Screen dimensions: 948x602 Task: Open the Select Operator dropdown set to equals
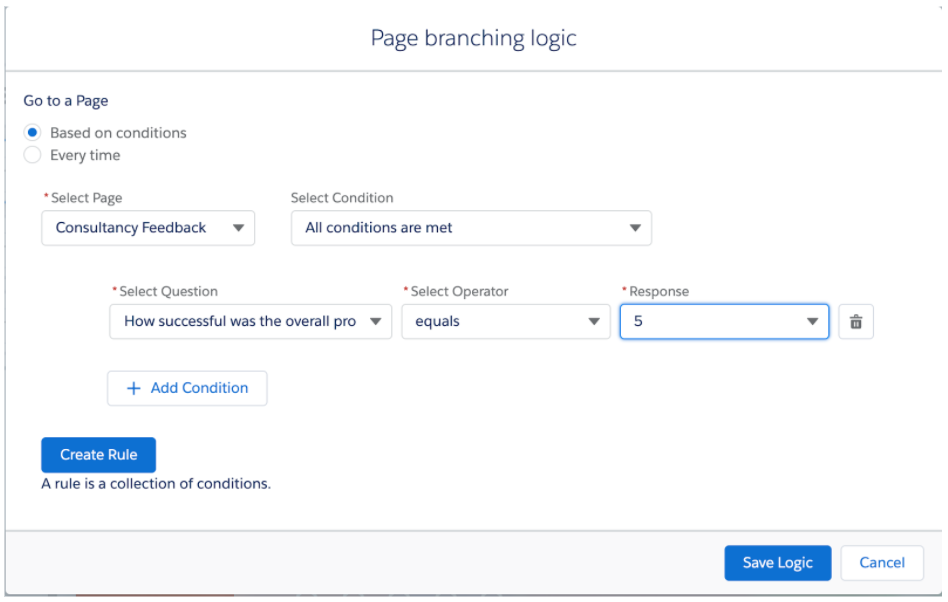(x=506, y=322)
